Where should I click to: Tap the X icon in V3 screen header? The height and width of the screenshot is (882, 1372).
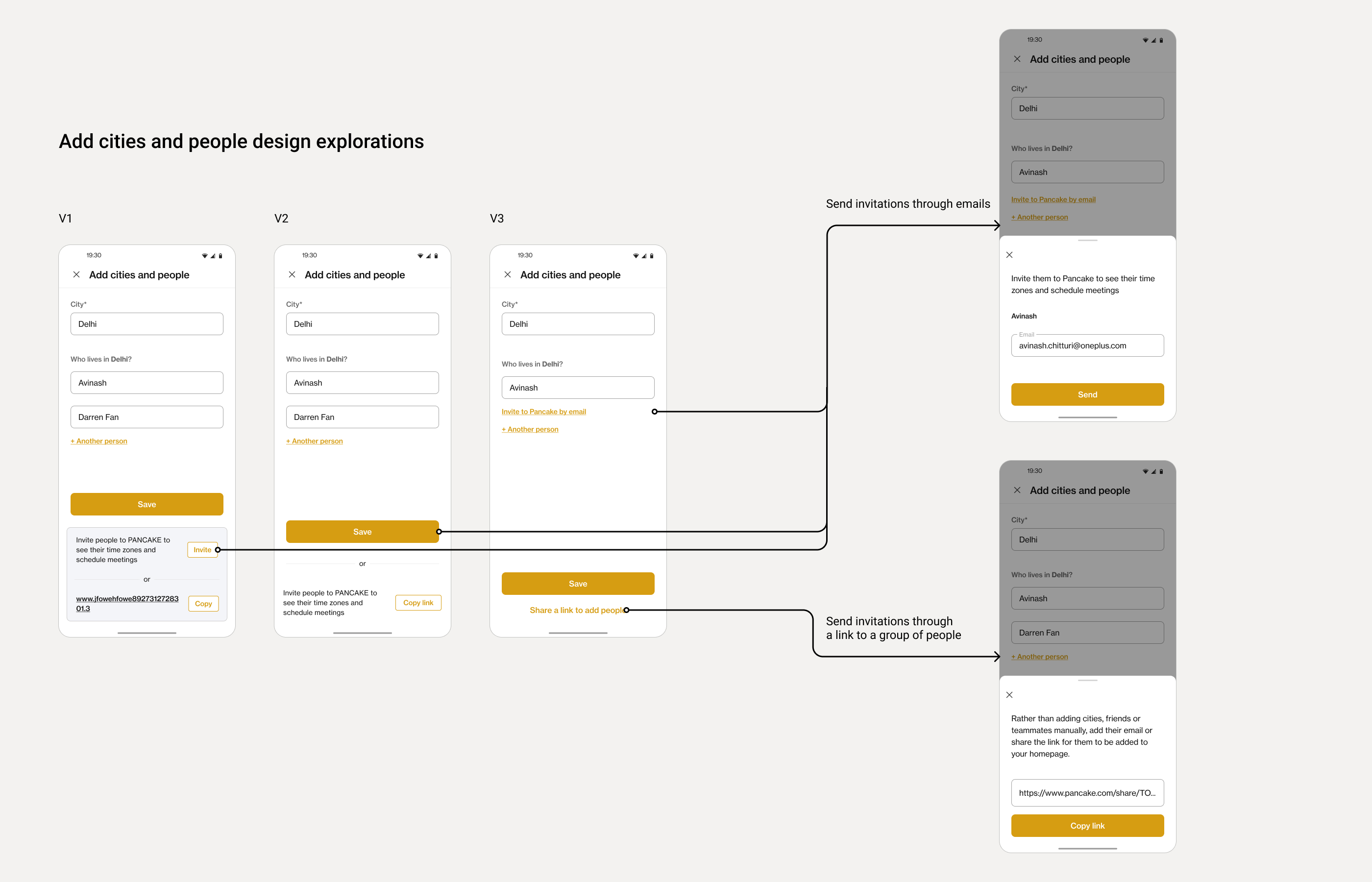click(507, 275)
